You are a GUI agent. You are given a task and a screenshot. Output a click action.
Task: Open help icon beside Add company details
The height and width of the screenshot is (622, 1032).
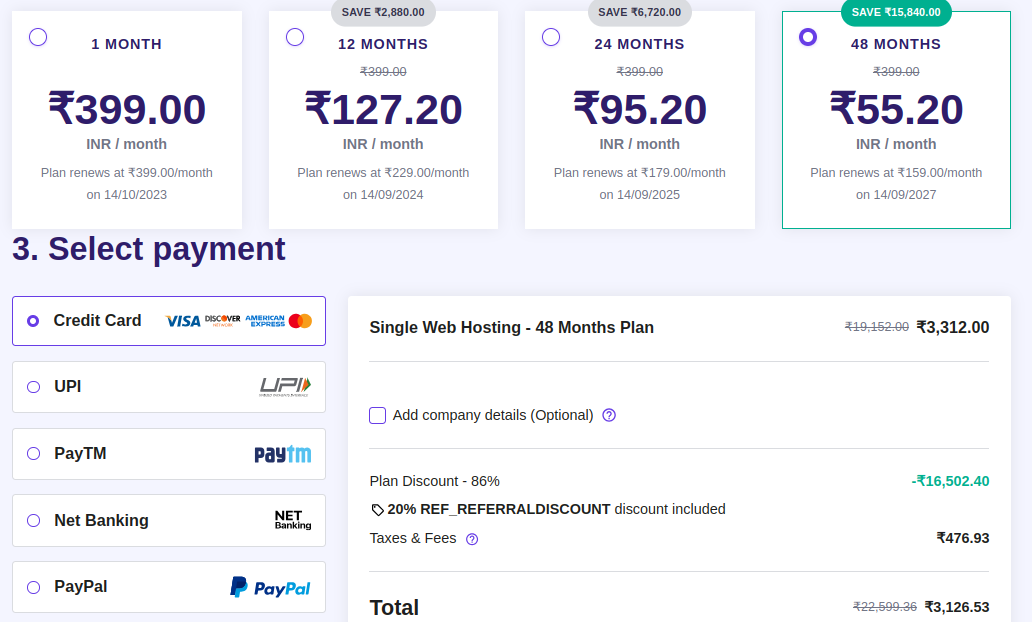coord(609,415)
